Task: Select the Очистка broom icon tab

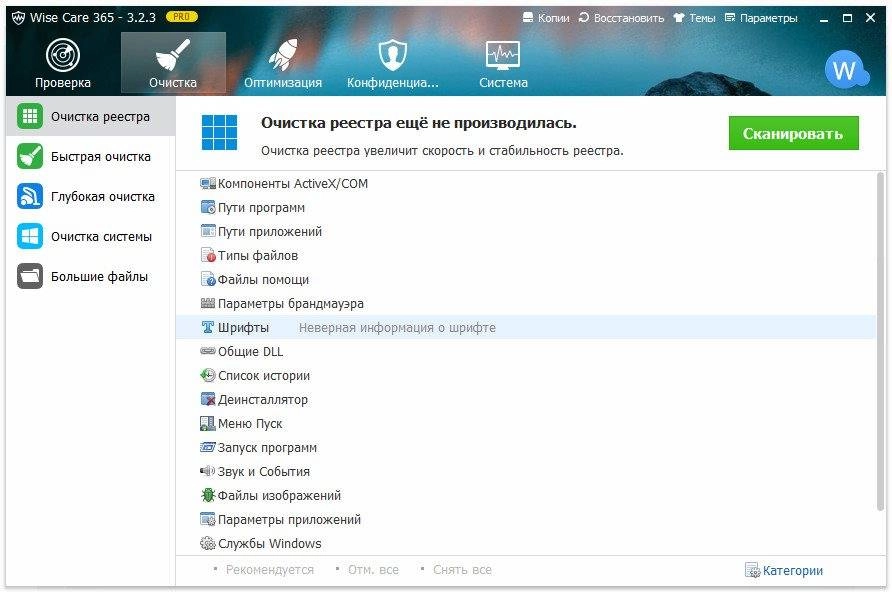Action: coord(173,55)
